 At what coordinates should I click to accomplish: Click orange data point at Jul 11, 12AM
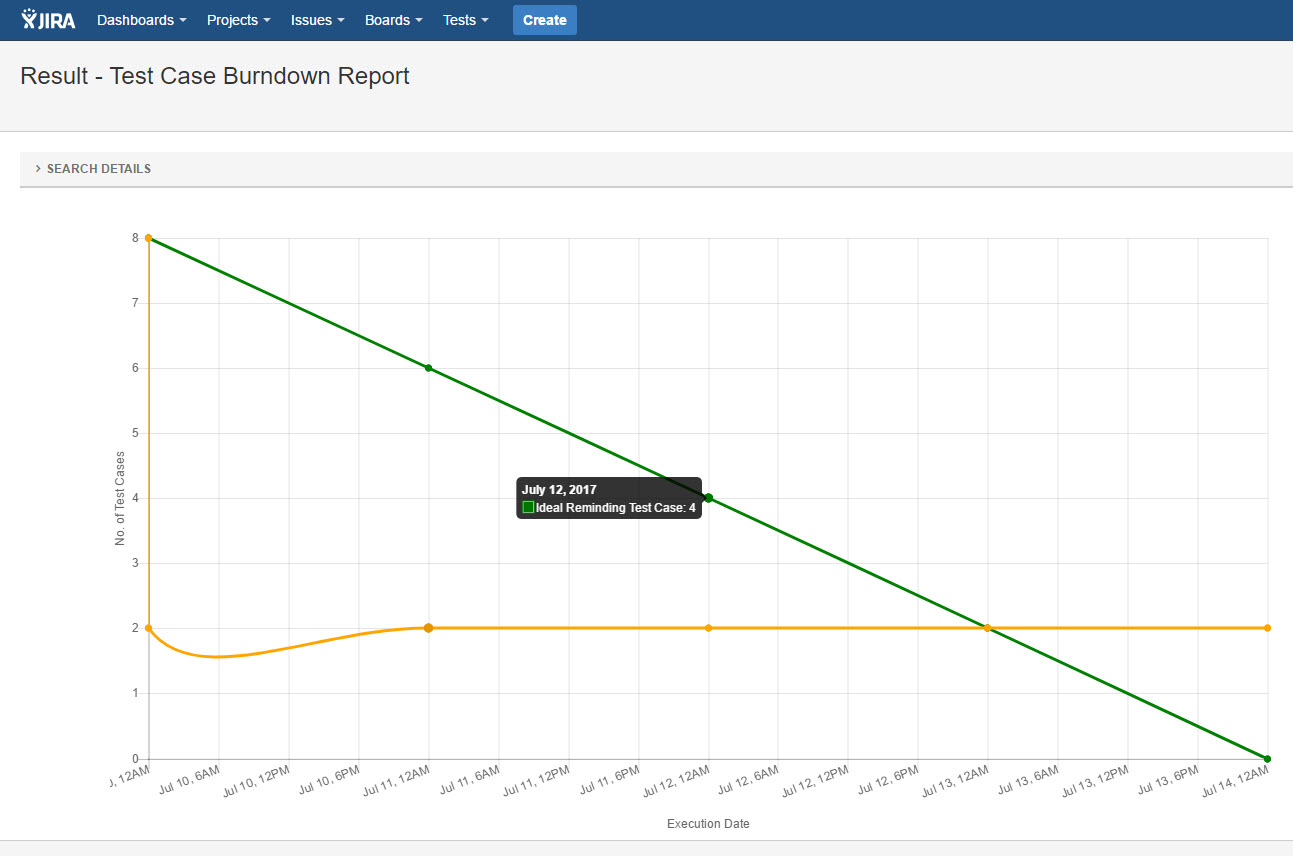coord(428,628)
